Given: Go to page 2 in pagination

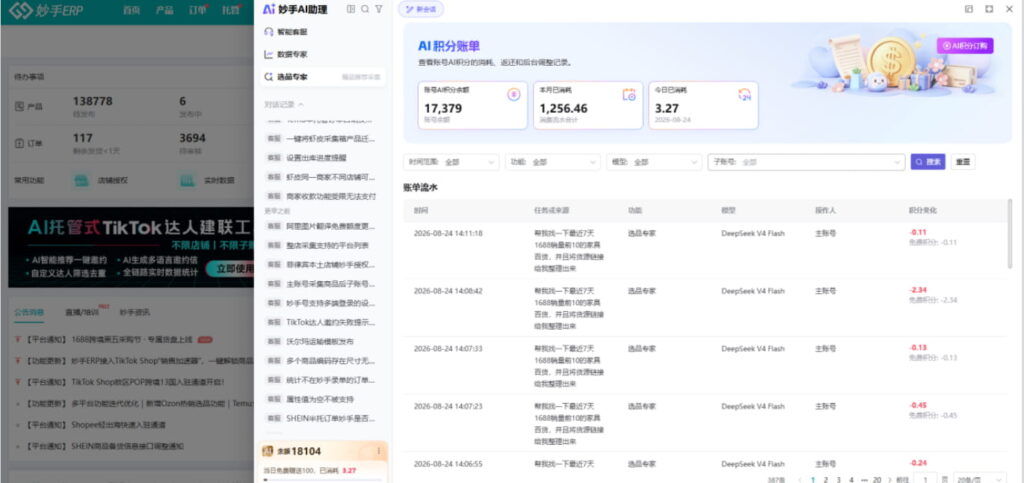Looking at the screenshot, I should coord(825,480).
